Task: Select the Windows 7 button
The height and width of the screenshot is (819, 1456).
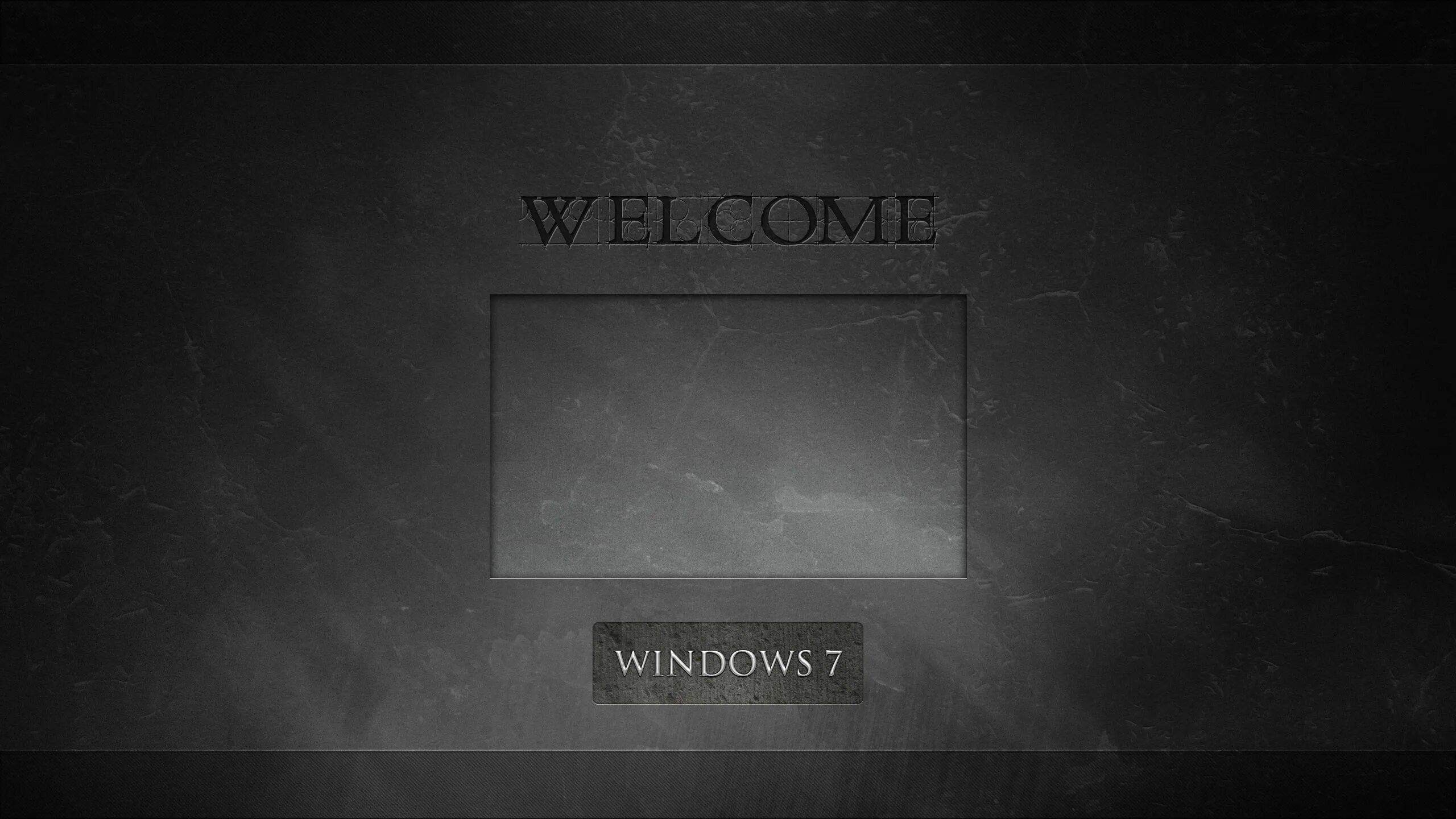Action: [x=728, y=662]
